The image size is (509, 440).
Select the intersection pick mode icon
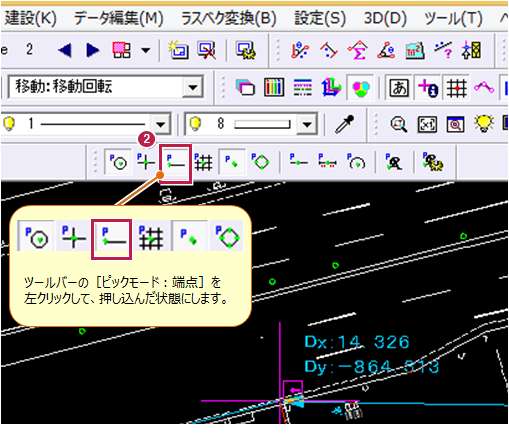pyautogui.click(x=146, y=162)
